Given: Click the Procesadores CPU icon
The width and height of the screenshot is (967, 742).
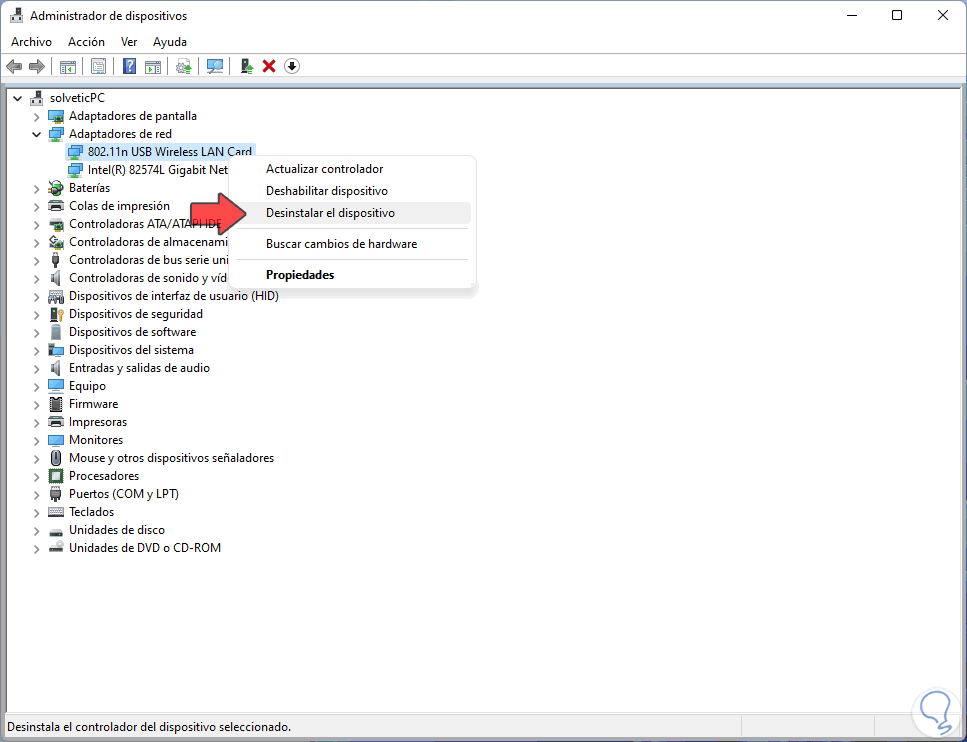Looking at the screenshot, I should [56, 476].
